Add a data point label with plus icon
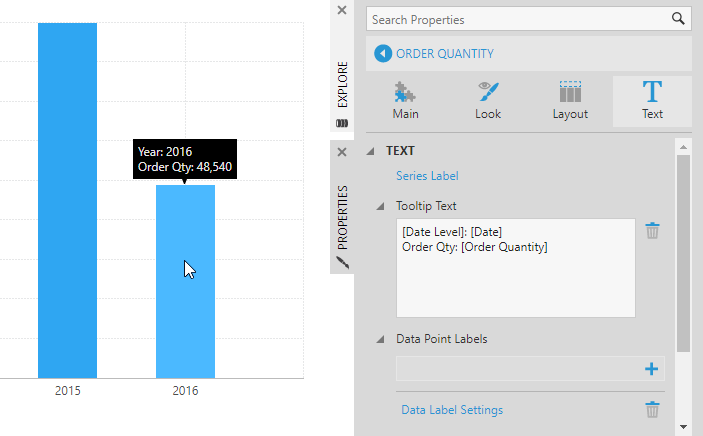 click(651, 369)
